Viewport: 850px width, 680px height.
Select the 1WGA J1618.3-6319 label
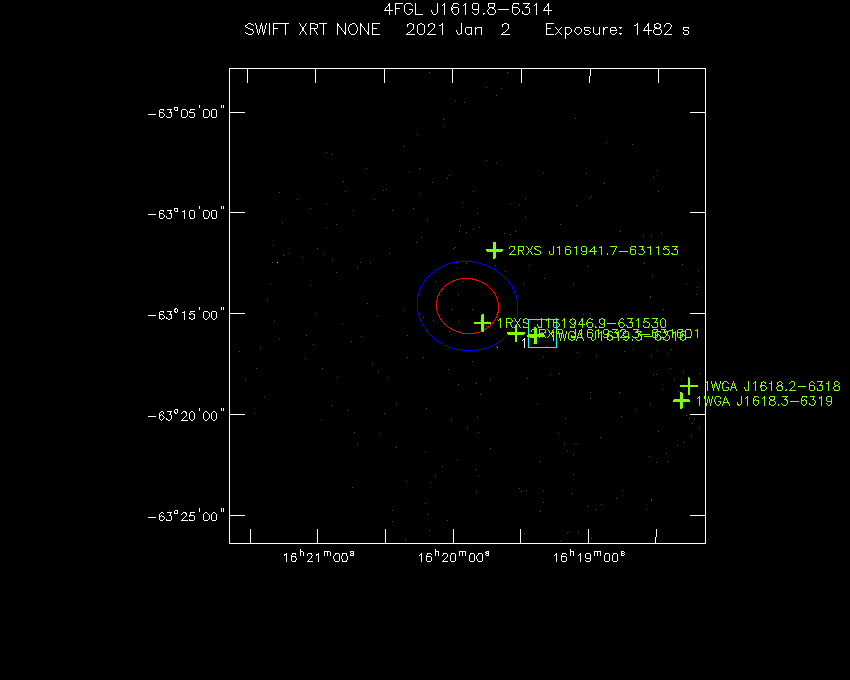click(x=764, y=401)
